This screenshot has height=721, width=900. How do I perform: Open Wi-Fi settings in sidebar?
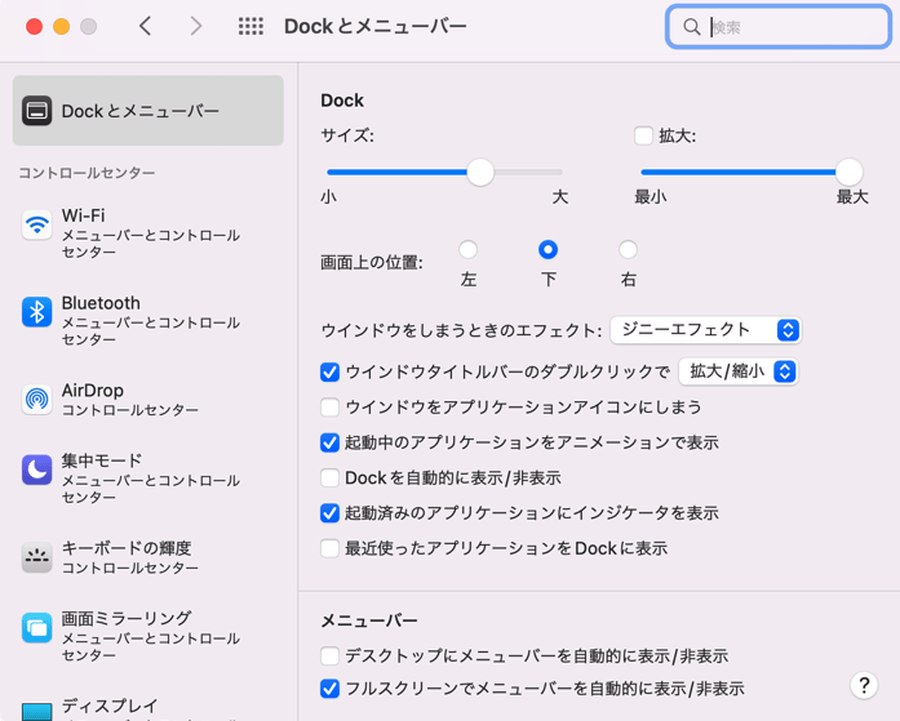tap(148, 233)
